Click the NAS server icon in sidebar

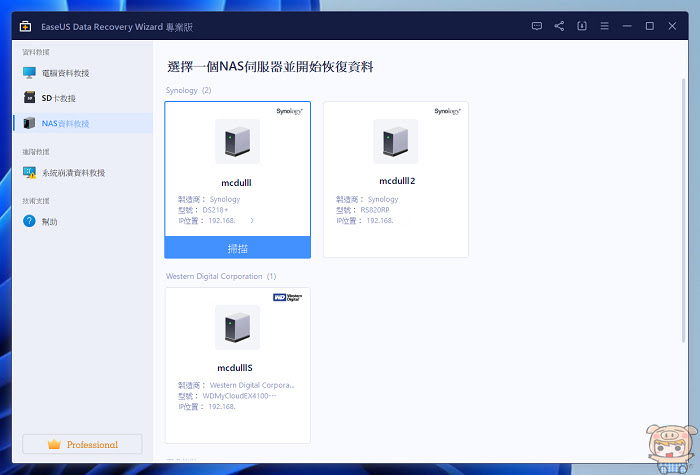click(29, 123)
